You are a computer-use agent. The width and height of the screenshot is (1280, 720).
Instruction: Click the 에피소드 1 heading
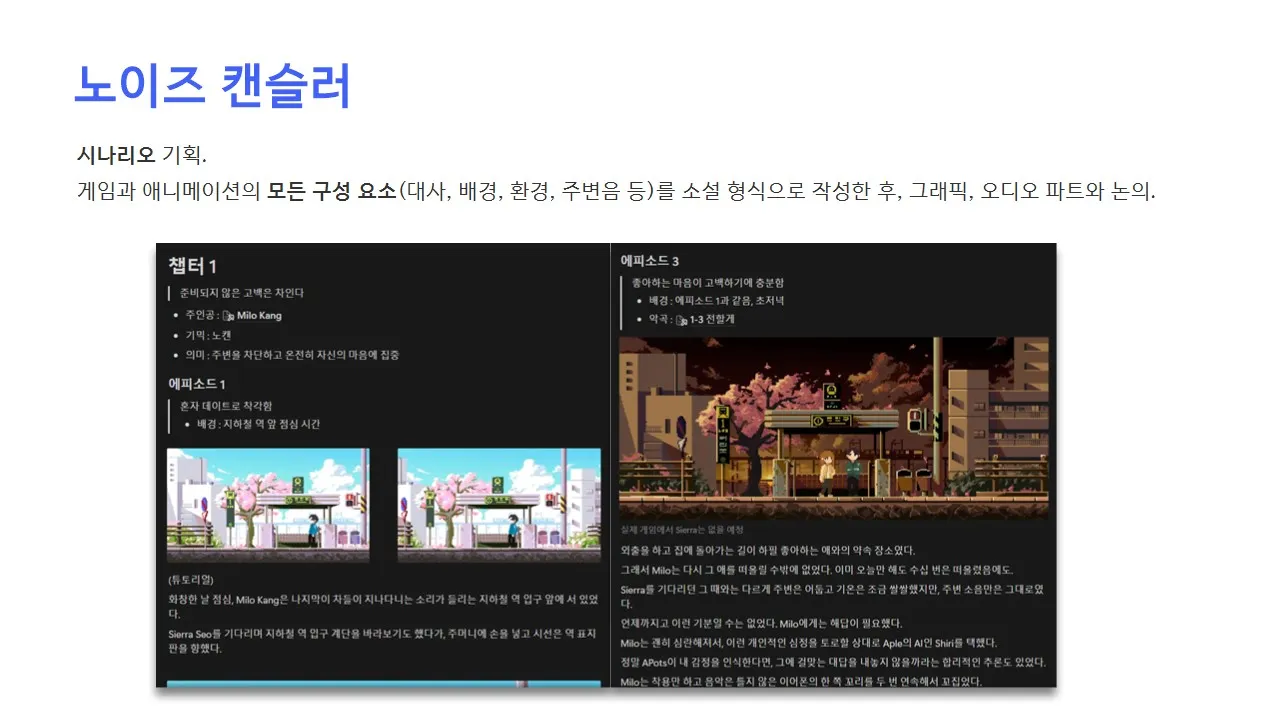tap(196, 384)
